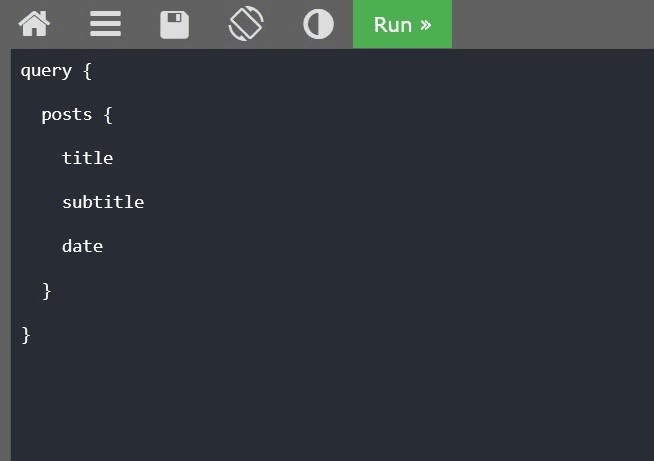
Task: Click the opening brace after posts
Action: [108, 115]
